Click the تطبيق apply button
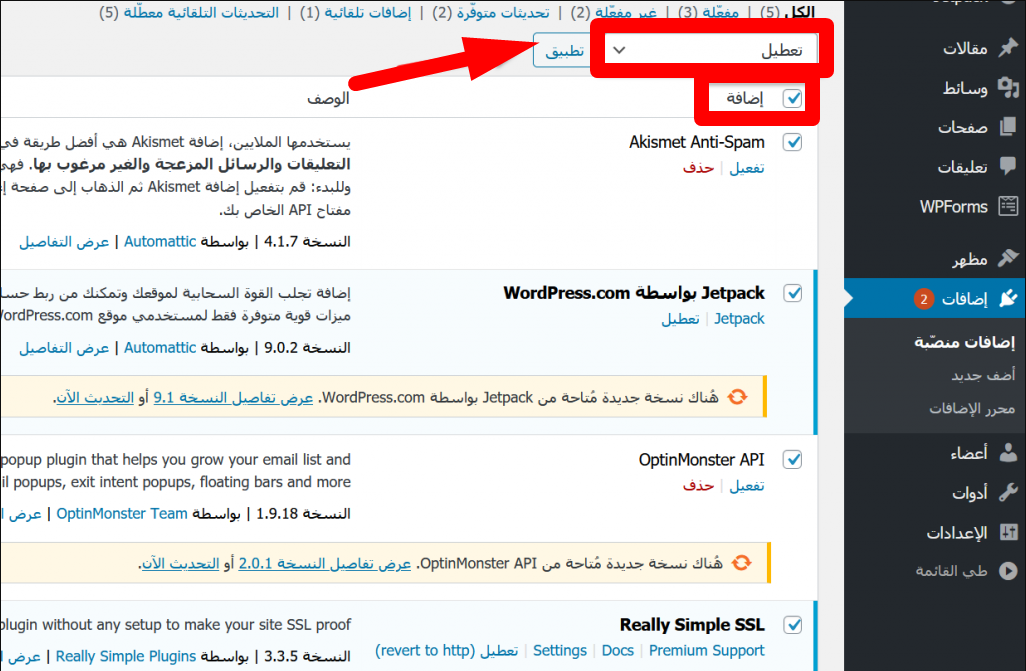Viewport: 1026px width, 671px height. 564,50
